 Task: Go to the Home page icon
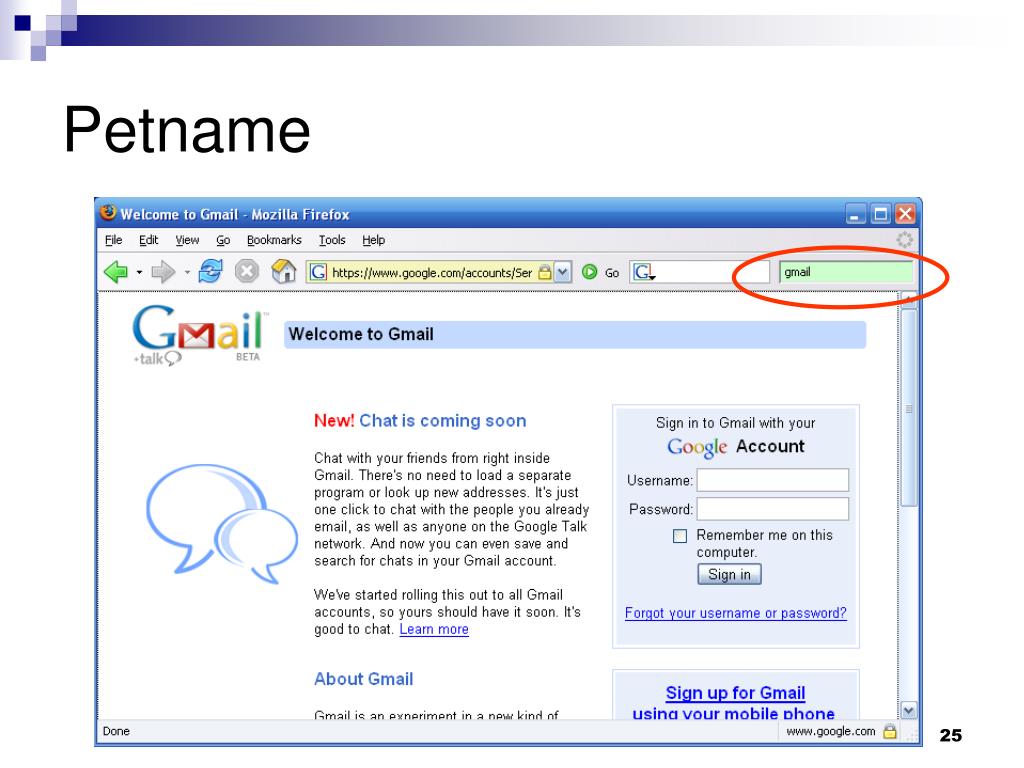(283, 271)
